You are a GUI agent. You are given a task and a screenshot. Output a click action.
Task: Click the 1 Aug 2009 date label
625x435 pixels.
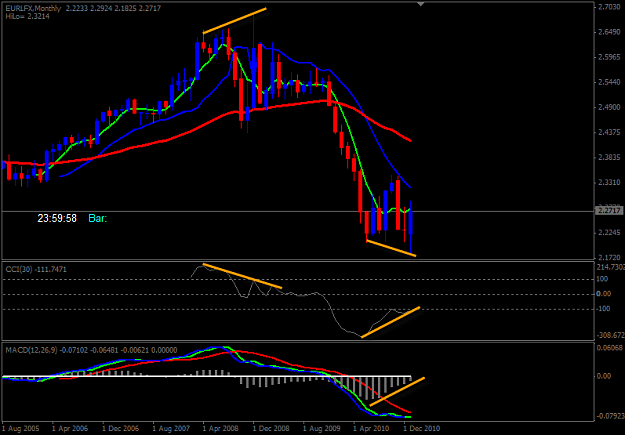pyautogui.click(x=321, y=429)
